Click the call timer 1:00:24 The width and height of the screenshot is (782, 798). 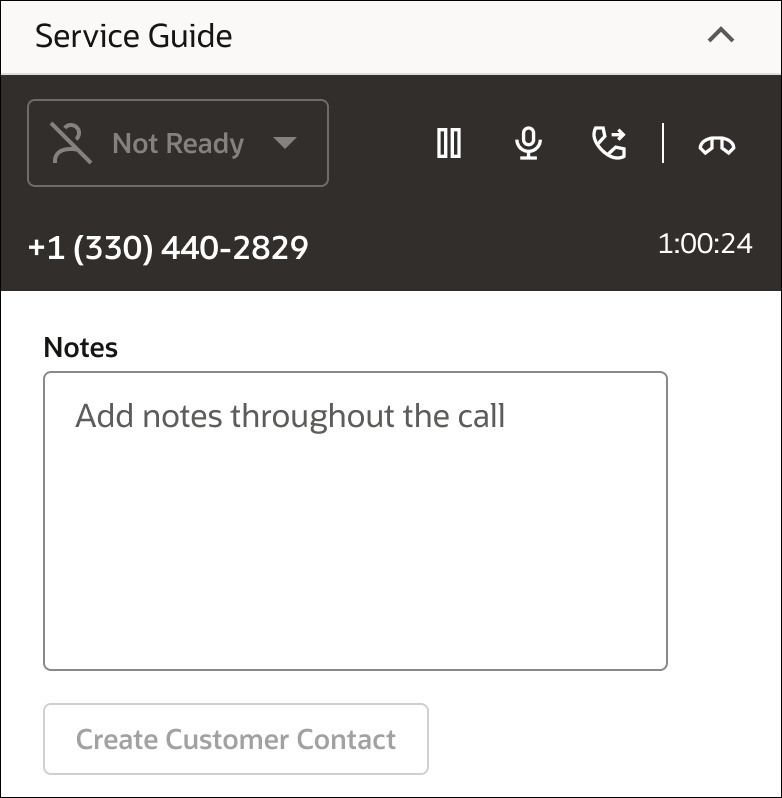click(705, 243)
